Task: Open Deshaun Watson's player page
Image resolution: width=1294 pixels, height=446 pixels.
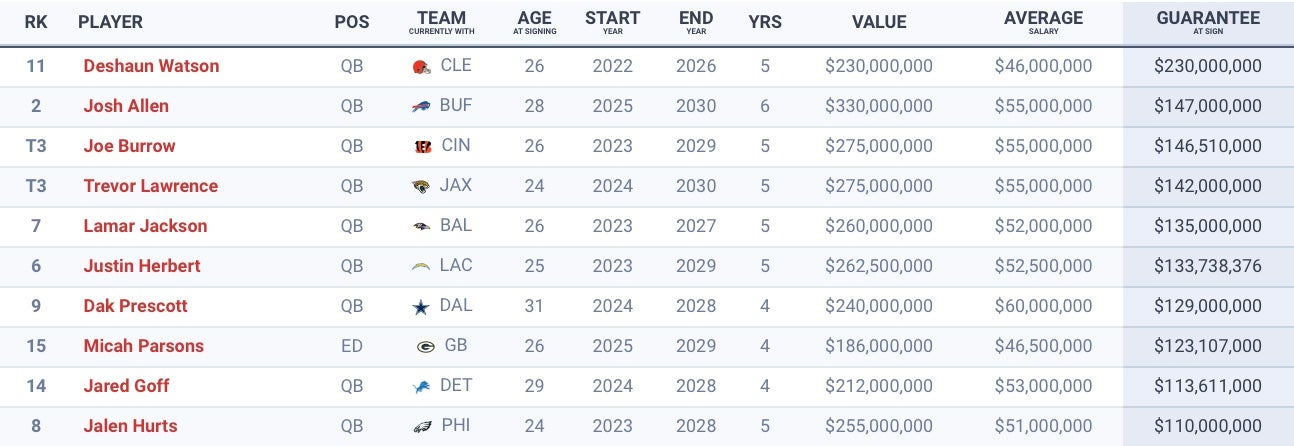Action: (x=151, y=66)
